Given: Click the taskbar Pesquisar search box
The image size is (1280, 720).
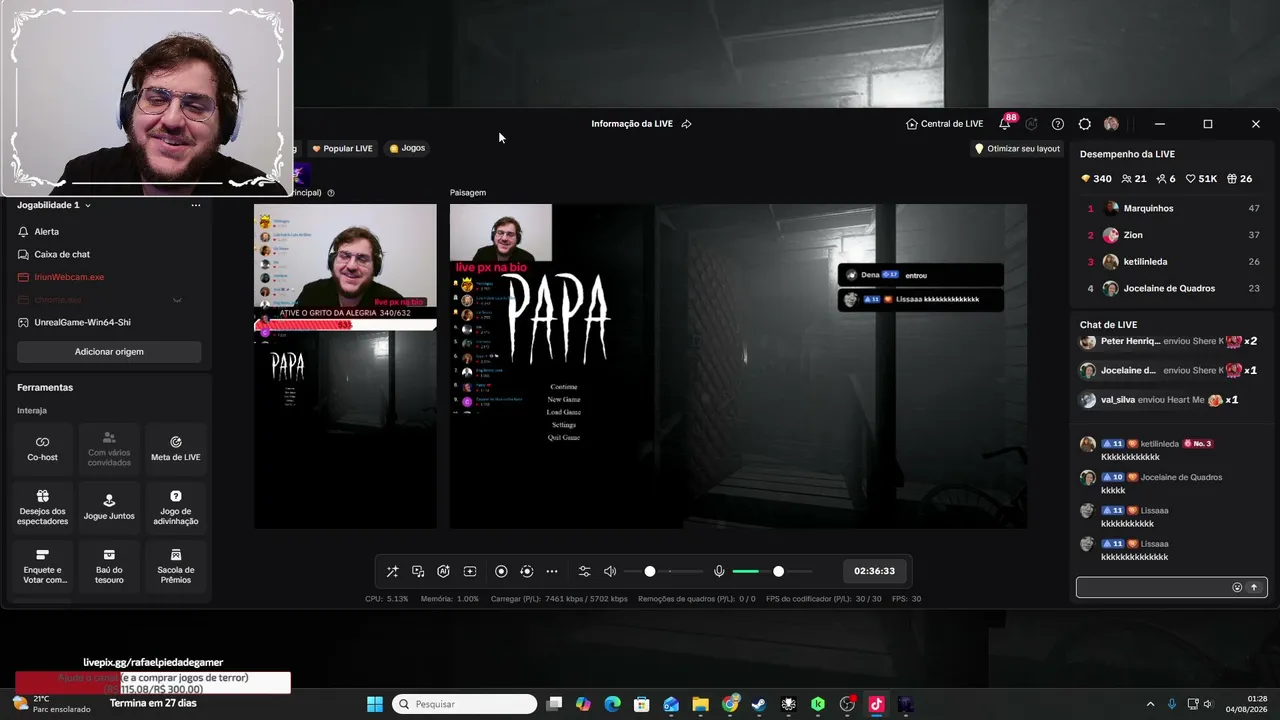Looking at the screenshot, I should tap(464, 704).
